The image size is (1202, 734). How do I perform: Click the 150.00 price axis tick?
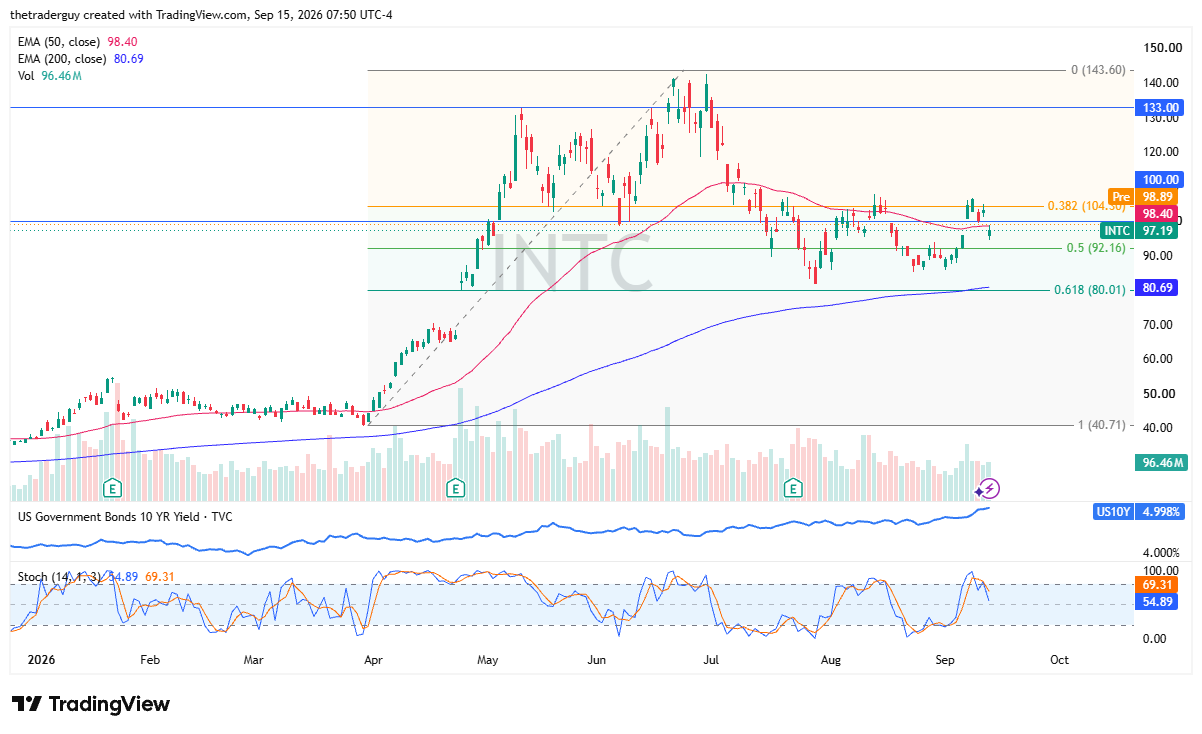point(1162,48)
